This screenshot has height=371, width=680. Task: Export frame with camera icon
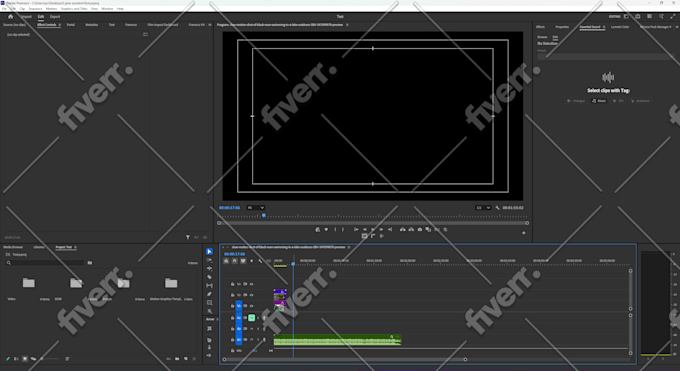click(420, 230)
